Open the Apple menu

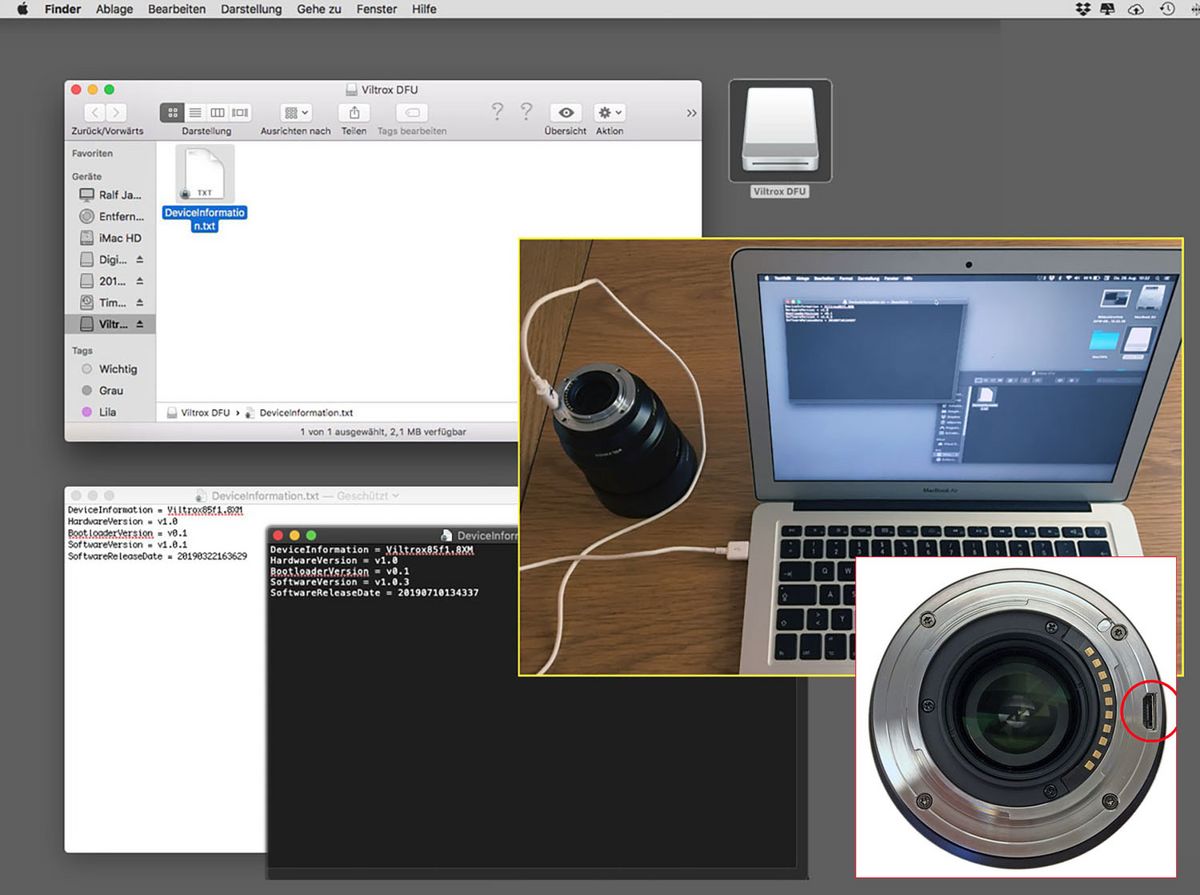(x=22, y=9)
